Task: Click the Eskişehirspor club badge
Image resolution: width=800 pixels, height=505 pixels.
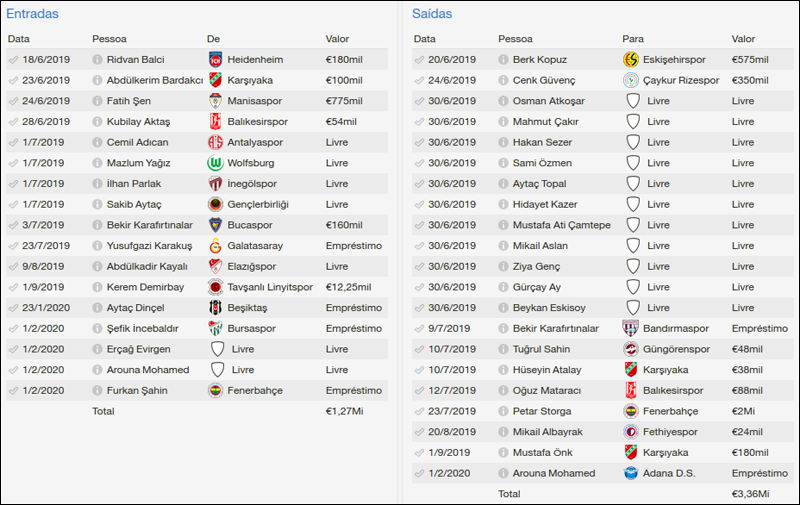Action: pyautogui.click(x=631, y=59)
